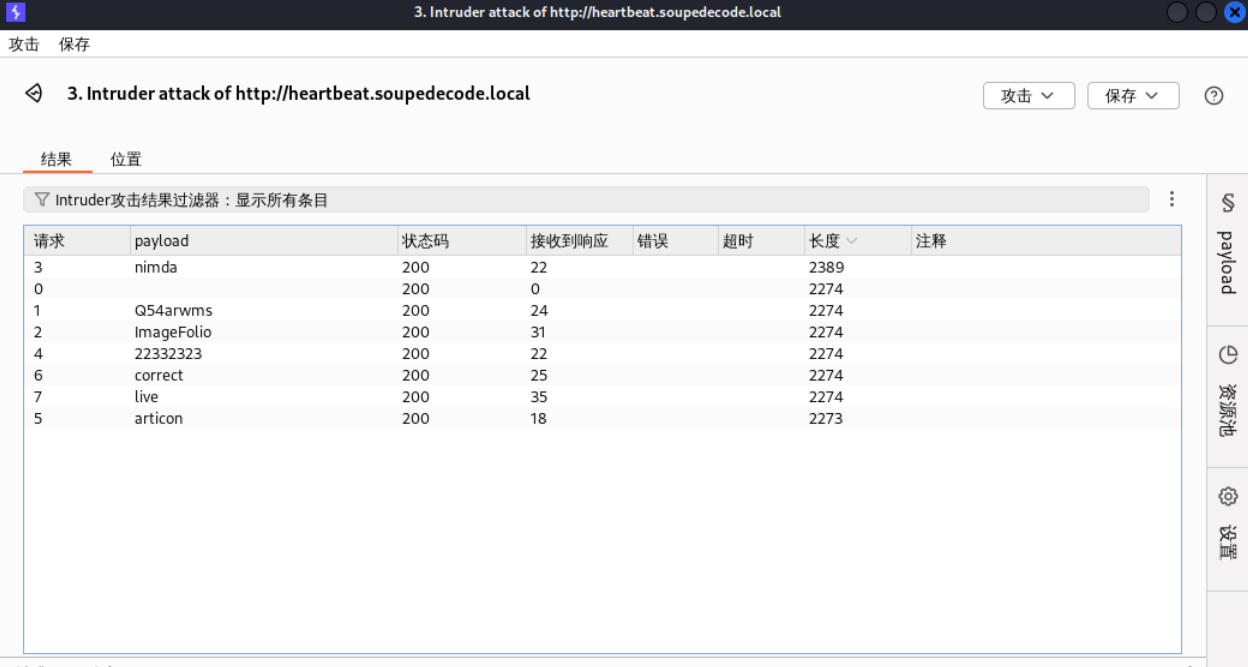This screenshot has width=1248, height=667.
Task: Click the Burp Suite lightning logo icon
Action: pyautogui.click(x=15, y=13)
